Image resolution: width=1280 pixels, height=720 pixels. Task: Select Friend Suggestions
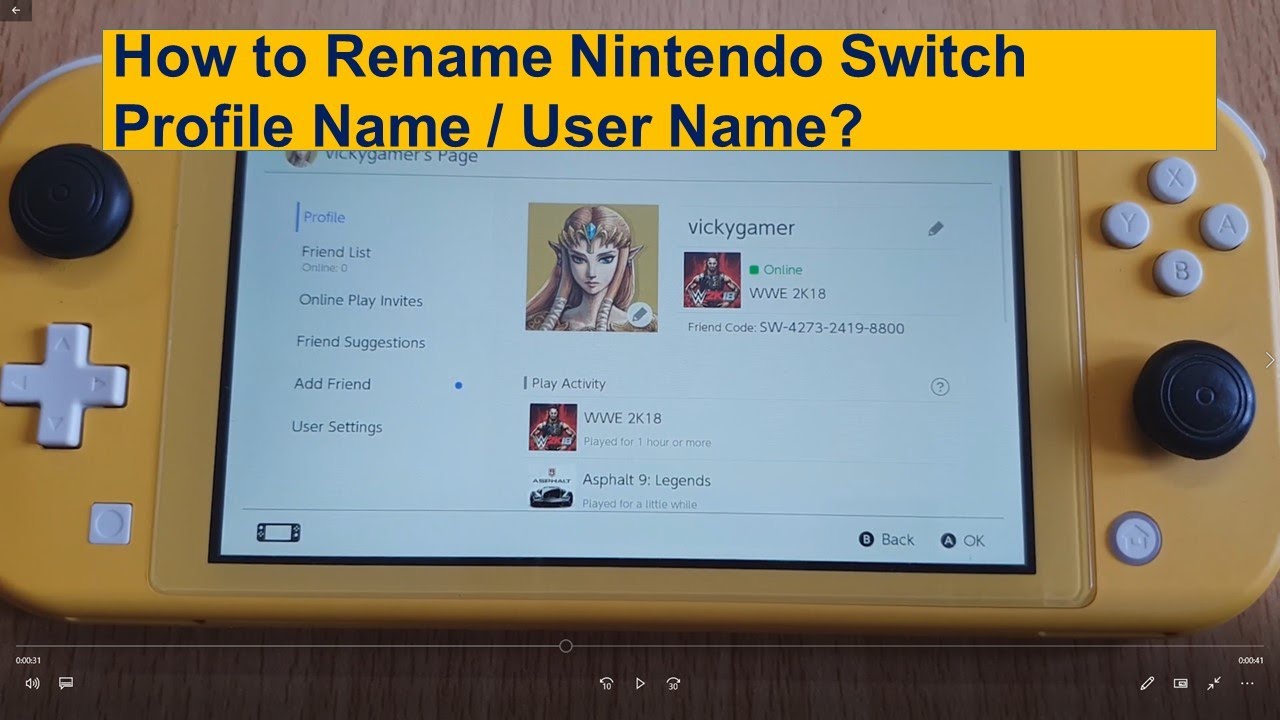(361, 342)
